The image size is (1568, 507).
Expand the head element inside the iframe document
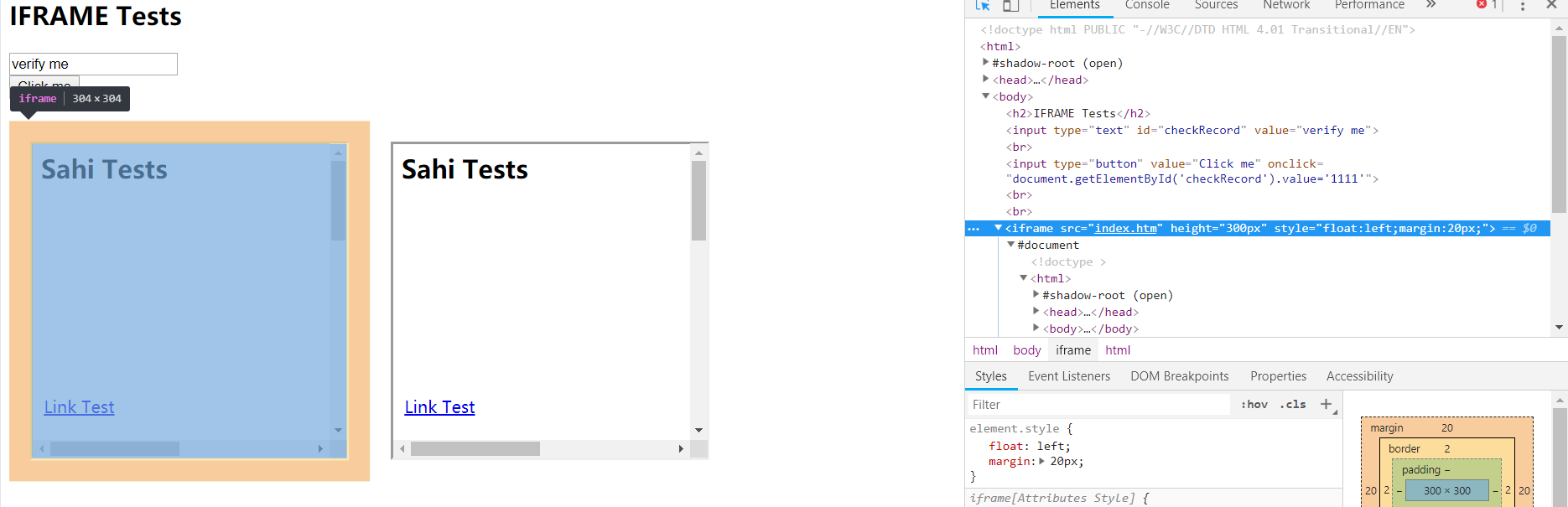[x=1036, y=311]
